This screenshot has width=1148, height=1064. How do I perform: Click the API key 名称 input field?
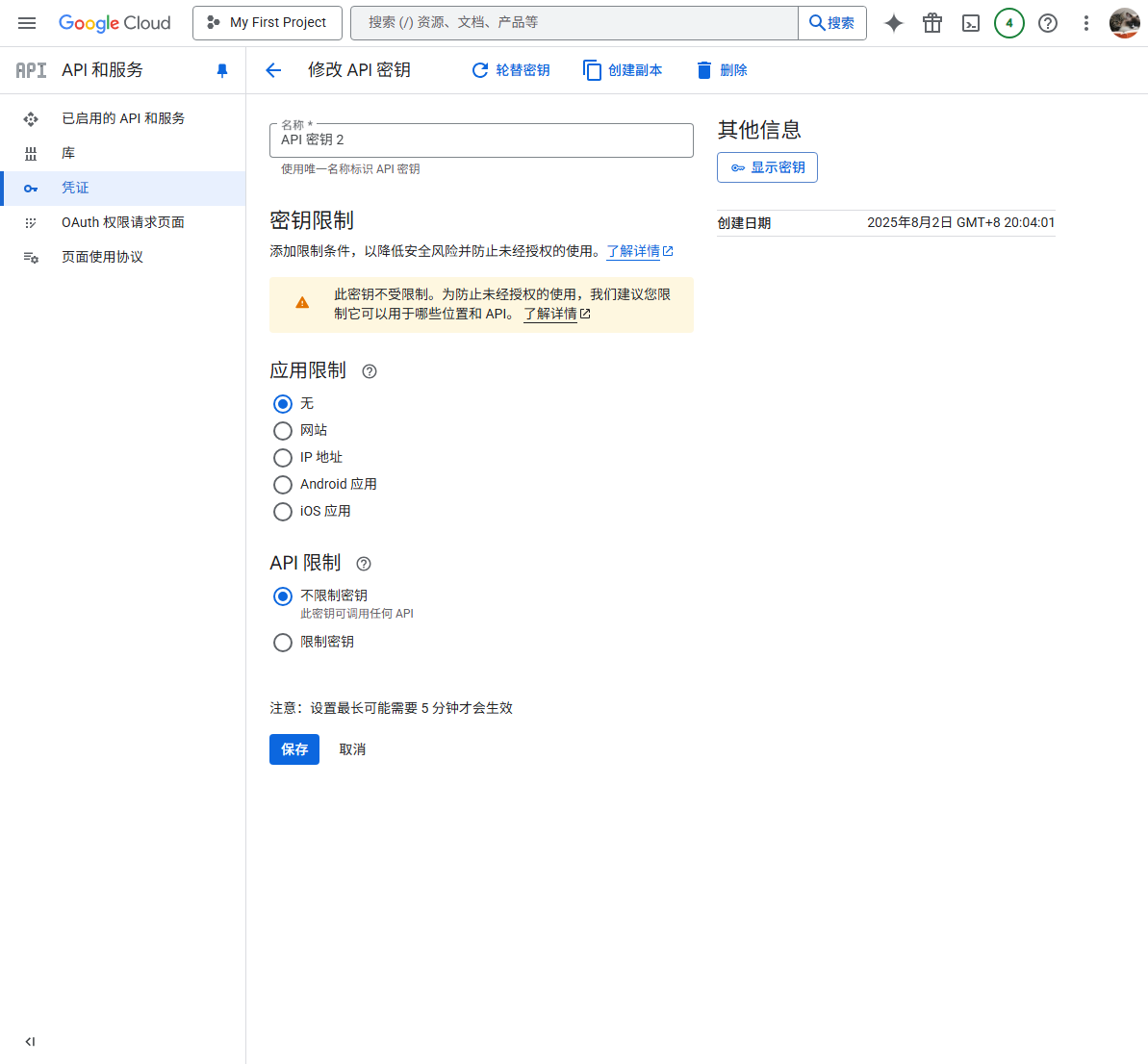click(x=481, y=140)
